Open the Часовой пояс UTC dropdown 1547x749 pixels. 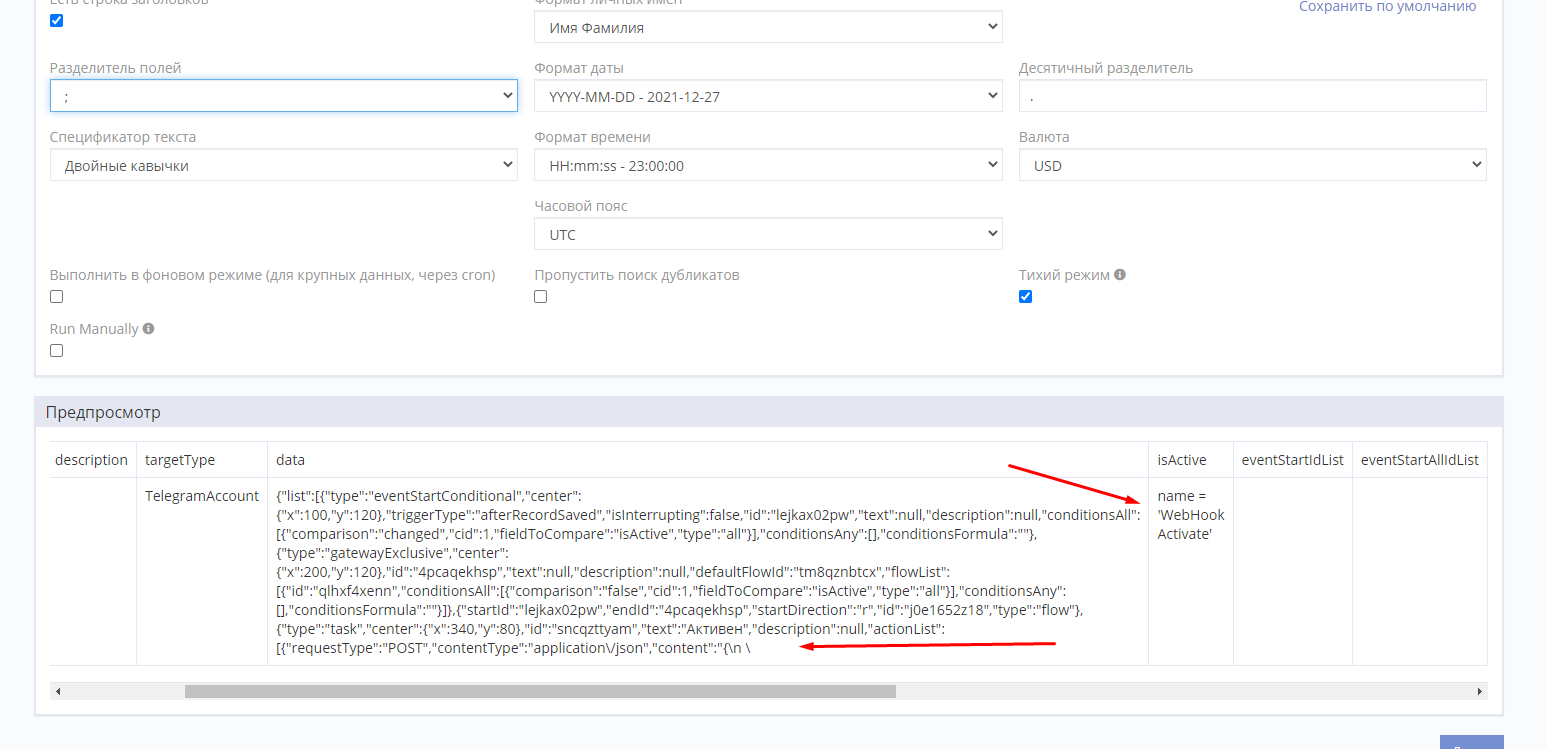pos(767,234)
